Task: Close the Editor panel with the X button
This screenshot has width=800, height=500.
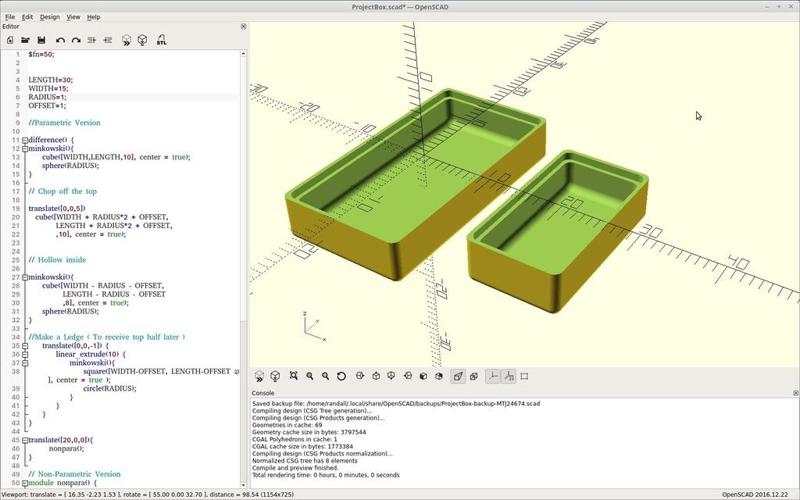Action: (x=241, y=27)
